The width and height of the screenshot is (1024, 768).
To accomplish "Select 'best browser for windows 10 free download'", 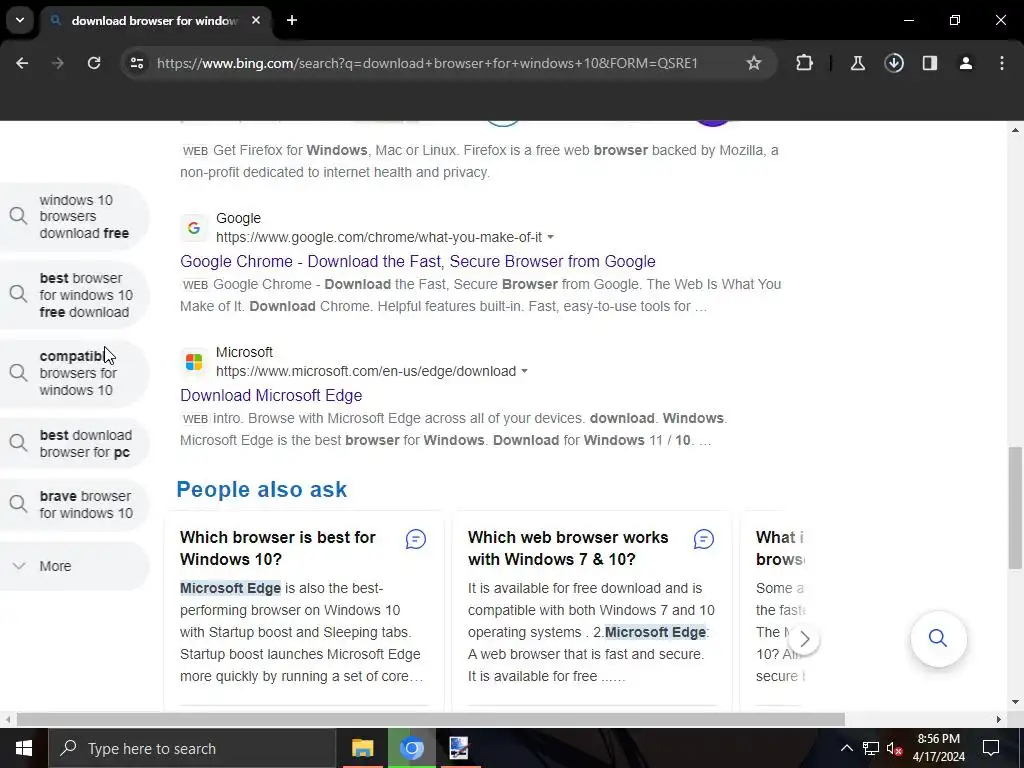I will pyautogui.click(x=75, y=295).
